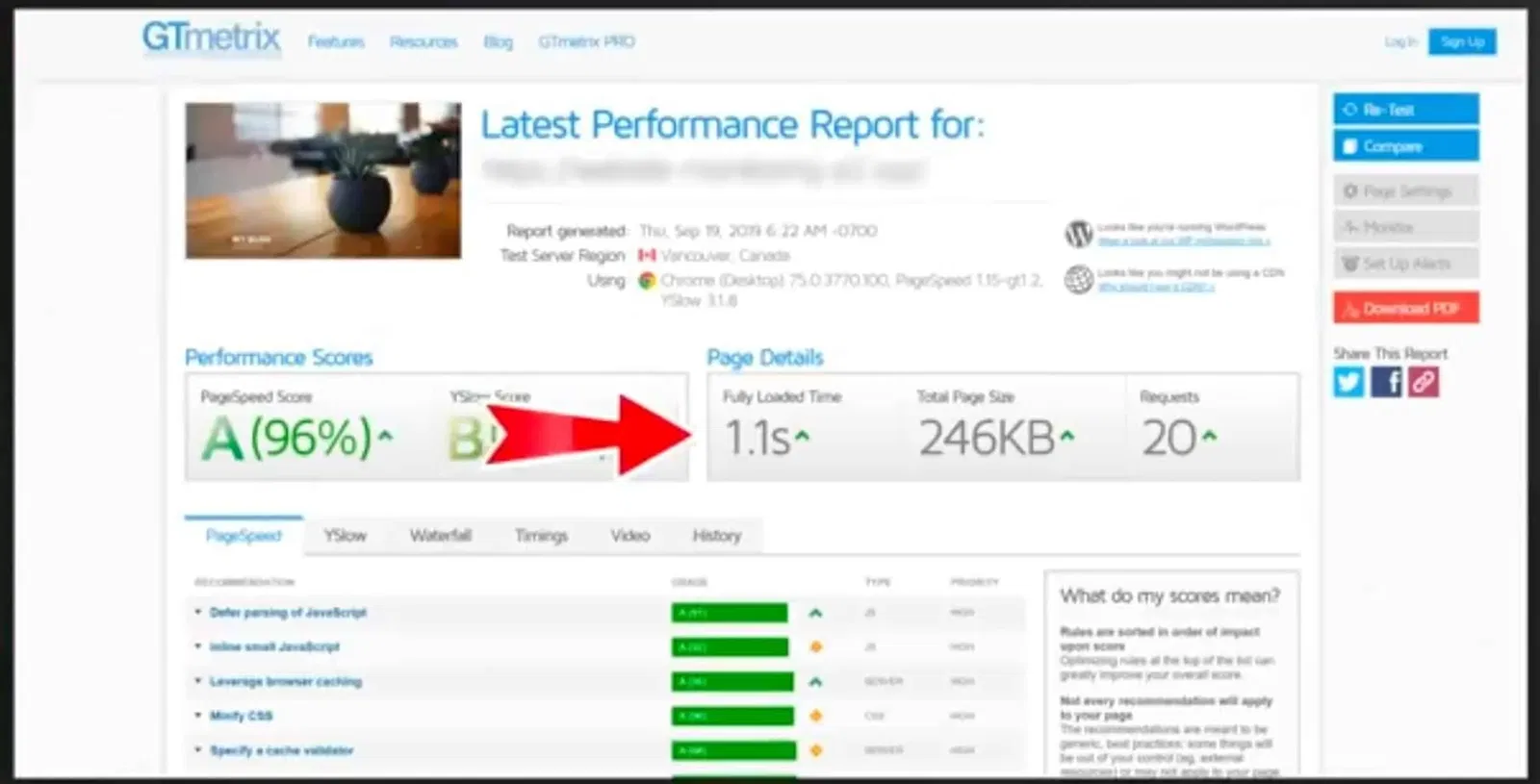The height and width of the screenshot is (784, 1540).
Task: Open the WordPress optimization guide link
Action: [x=1184, y=241]
